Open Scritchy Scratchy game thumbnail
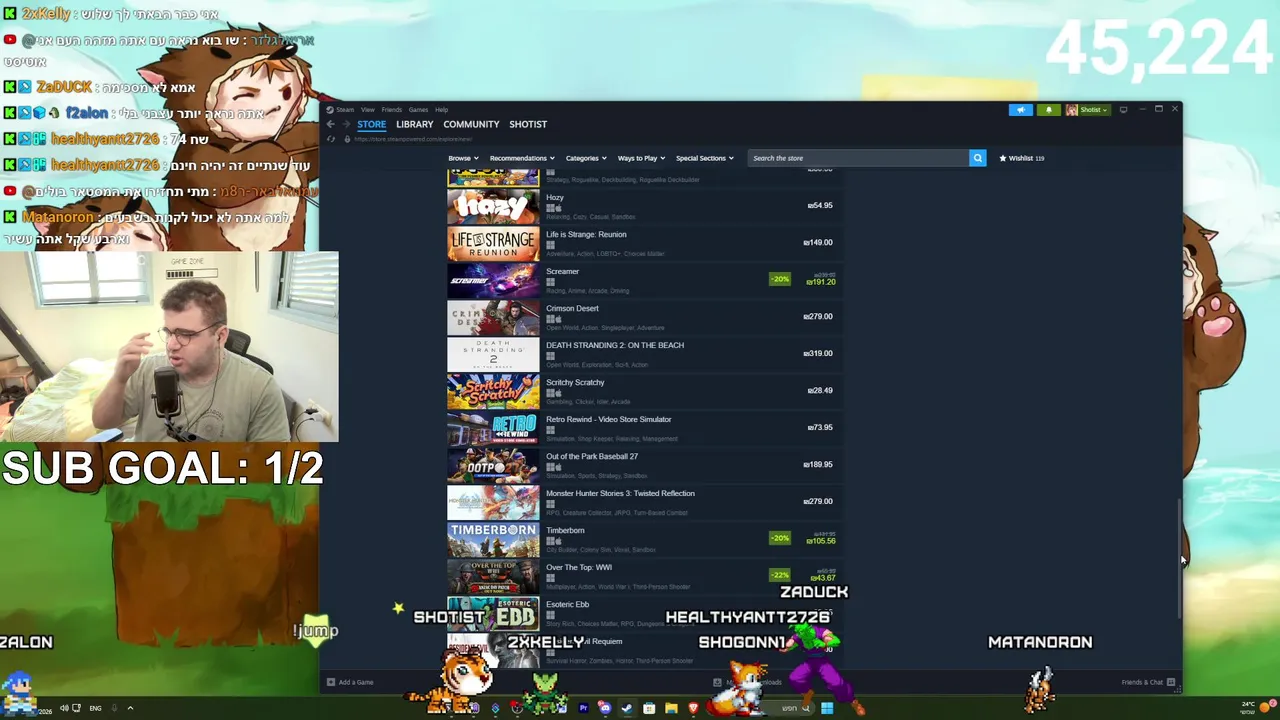 coord(493,391)
